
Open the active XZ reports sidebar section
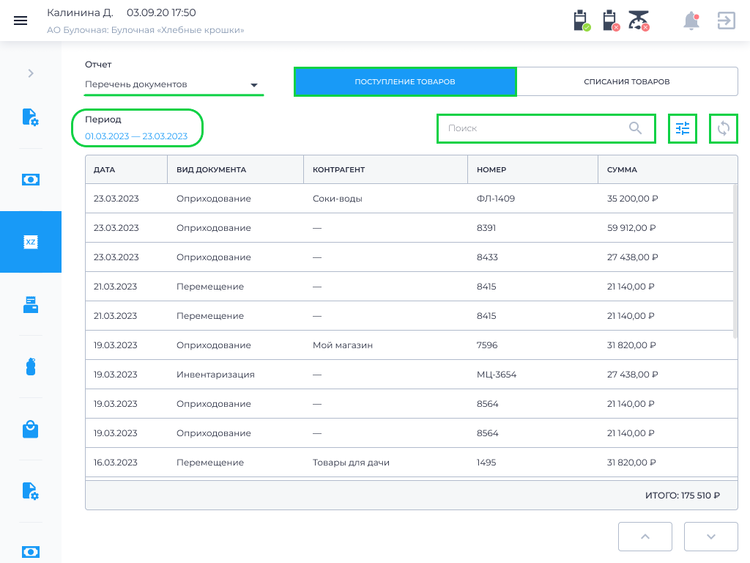(31, 242)
